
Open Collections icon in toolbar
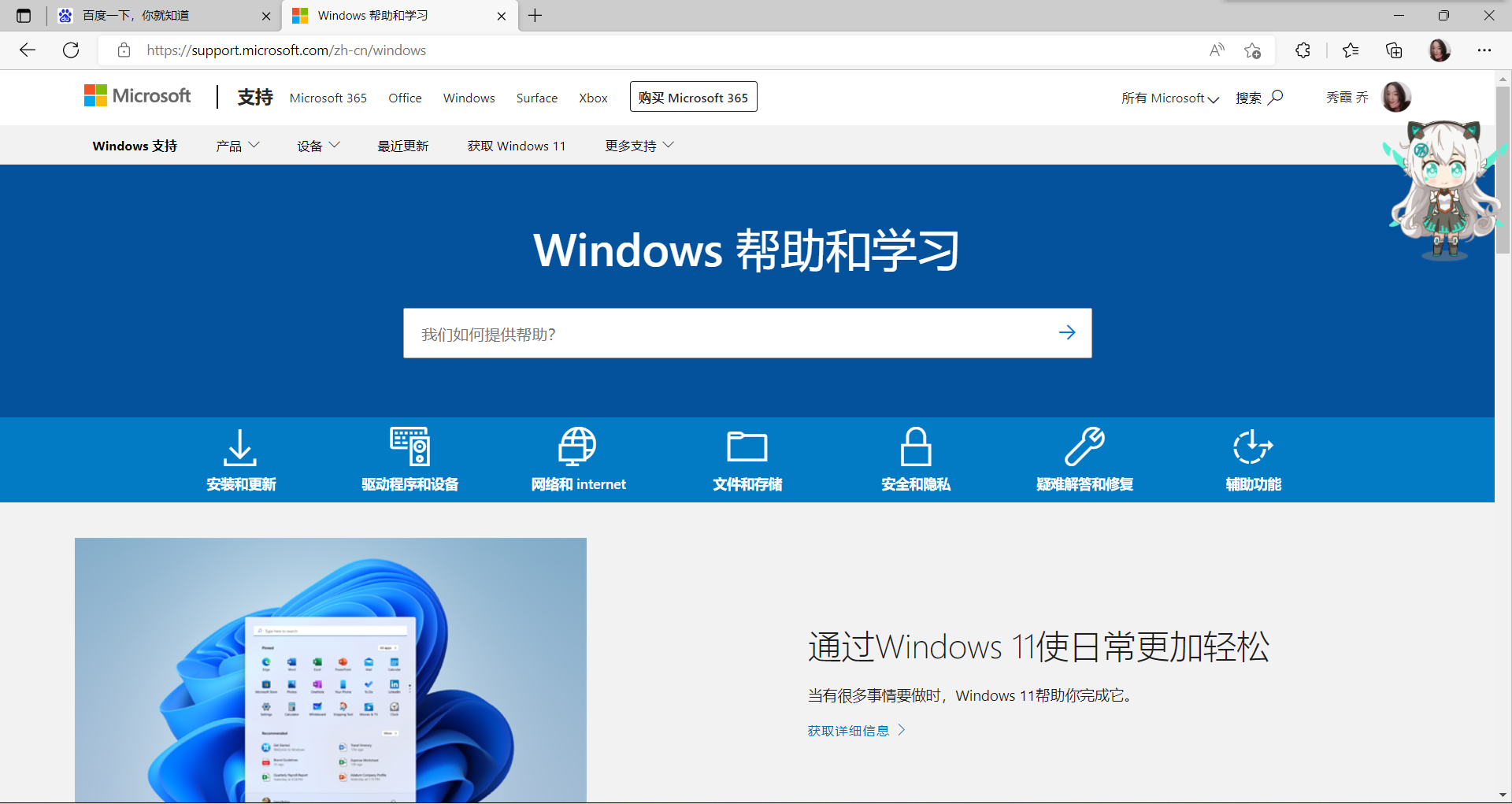tap(1394, 50)
